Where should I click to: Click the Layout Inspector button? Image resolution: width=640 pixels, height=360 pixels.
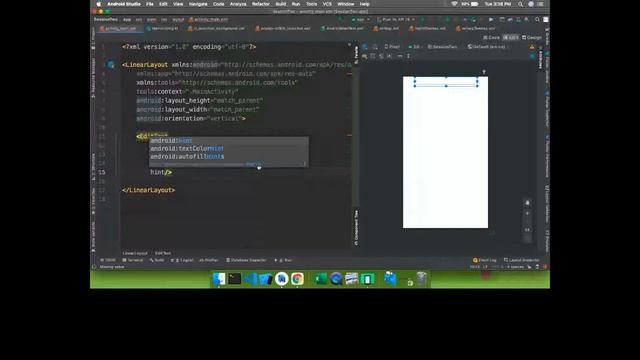point(521,260)
